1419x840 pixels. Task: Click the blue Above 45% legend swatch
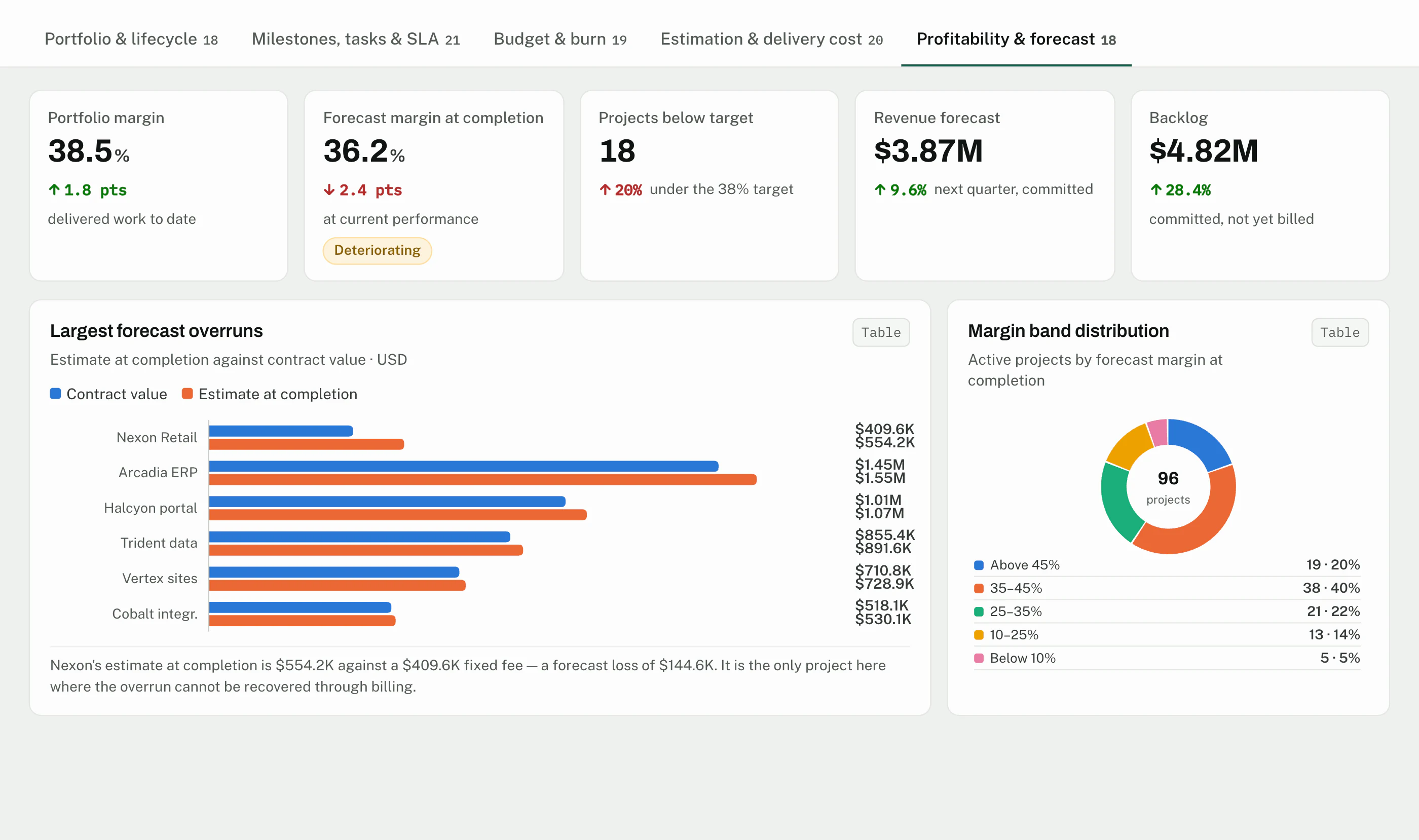coord(979,565)
